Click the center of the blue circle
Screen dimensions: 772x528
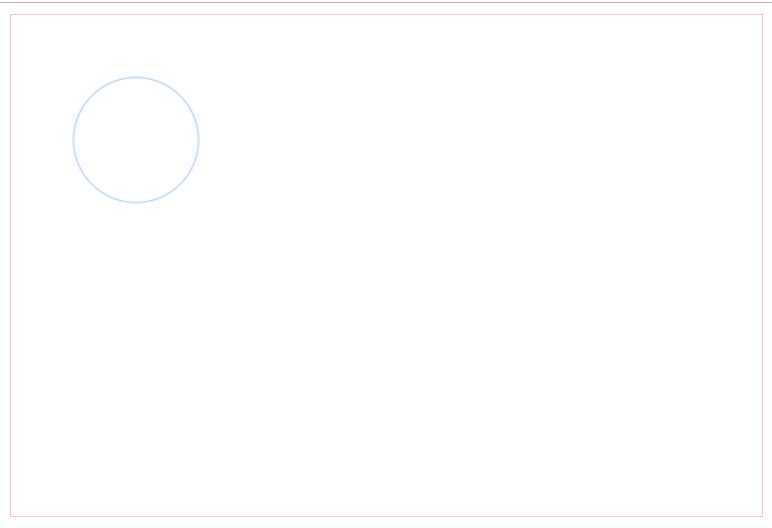(136, 140)
